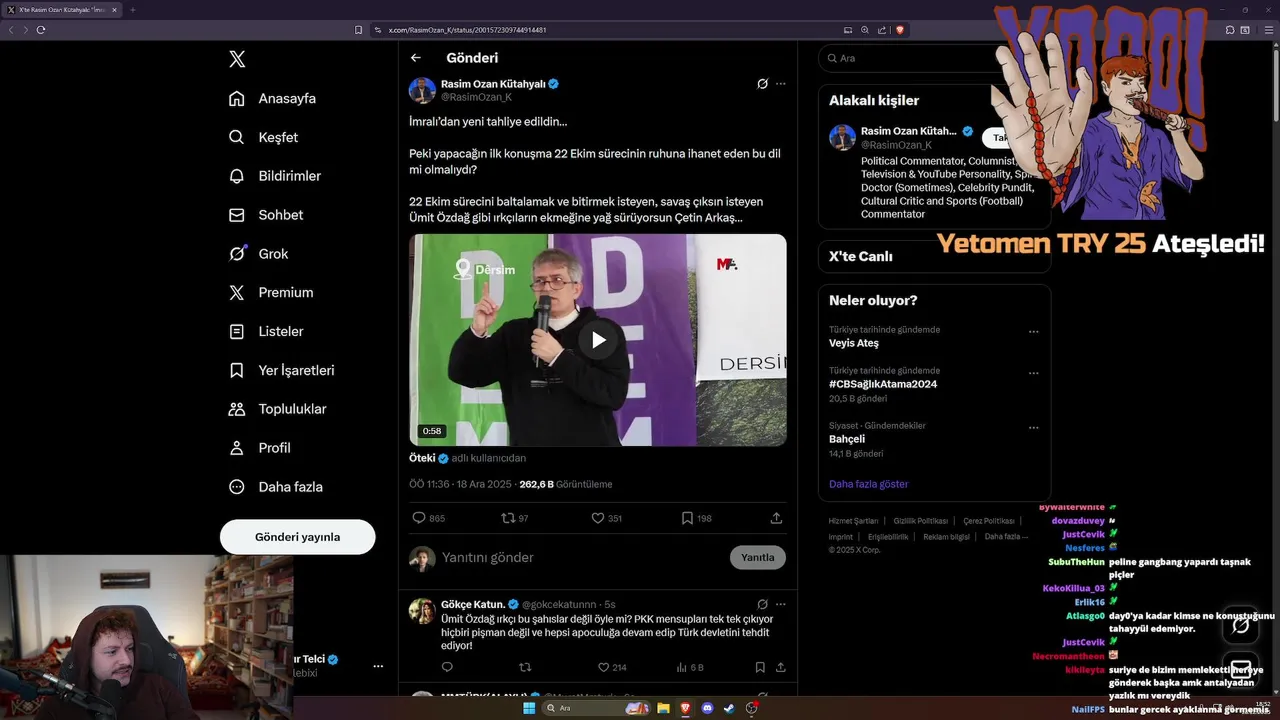
Task: Open Gökçe Katun profile name
Action: tap(473, 604)
